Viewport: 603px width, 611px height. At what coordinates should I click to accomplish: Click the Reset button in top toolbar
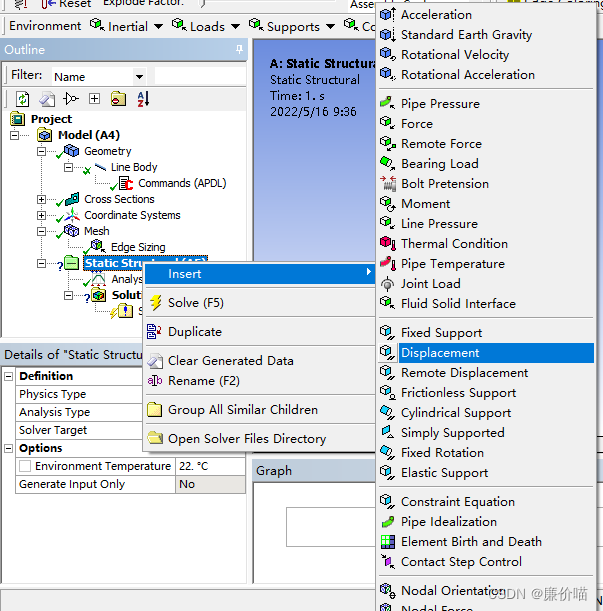66,4
